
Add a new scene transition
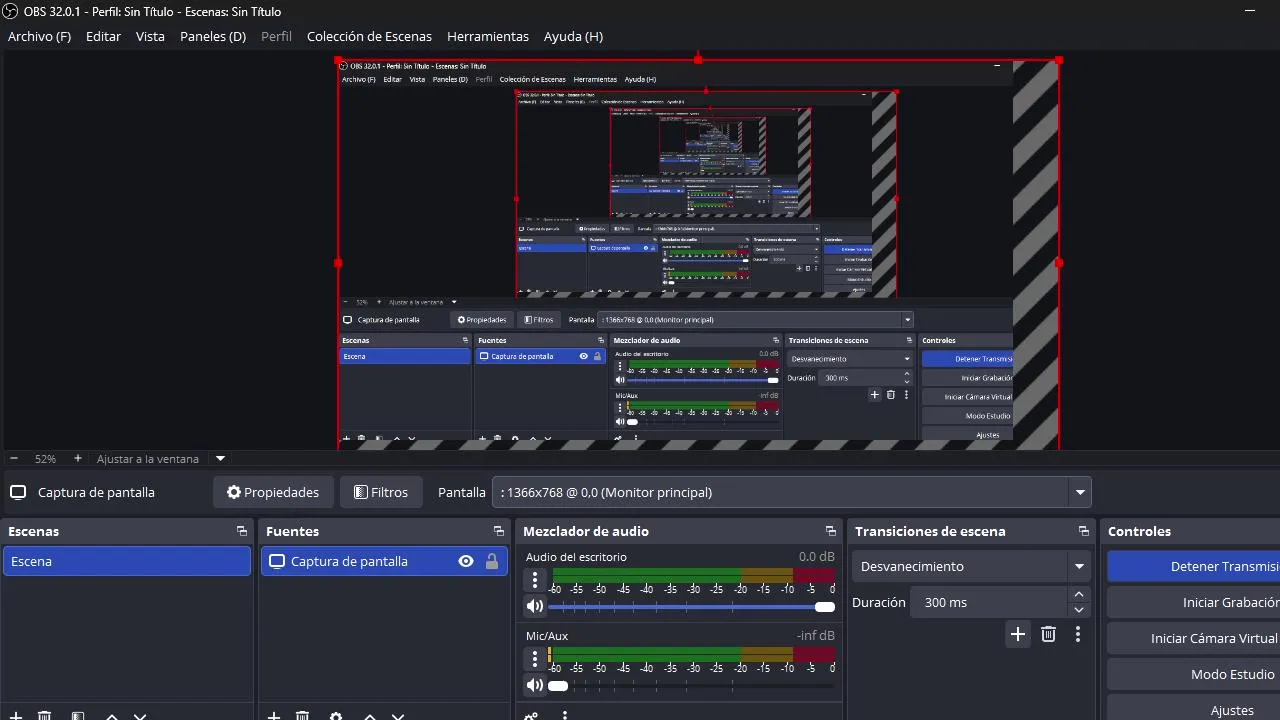[1018, 634]
